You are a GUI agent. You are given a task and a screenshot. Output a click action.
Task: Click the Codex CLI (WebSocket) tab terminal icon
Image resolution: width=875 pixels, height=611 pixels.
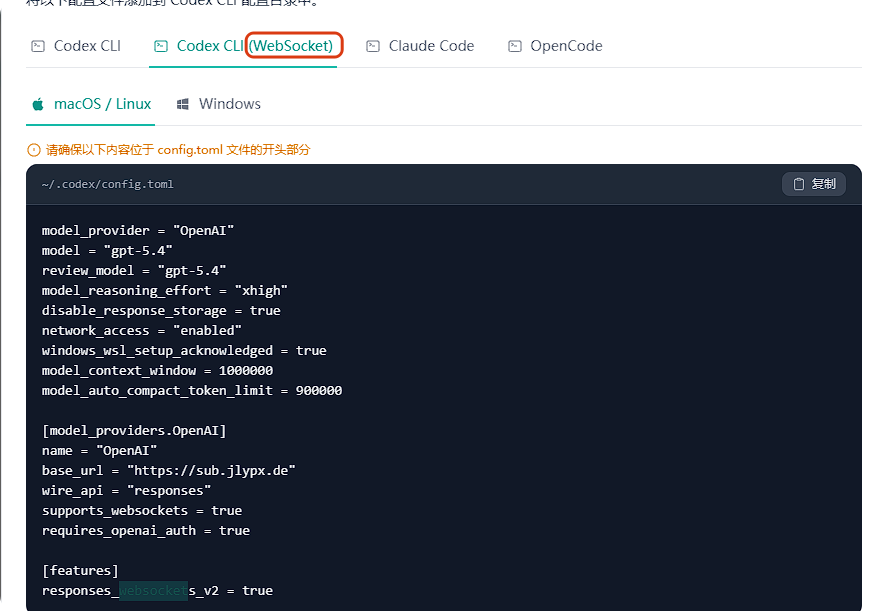tap(161, 46)
